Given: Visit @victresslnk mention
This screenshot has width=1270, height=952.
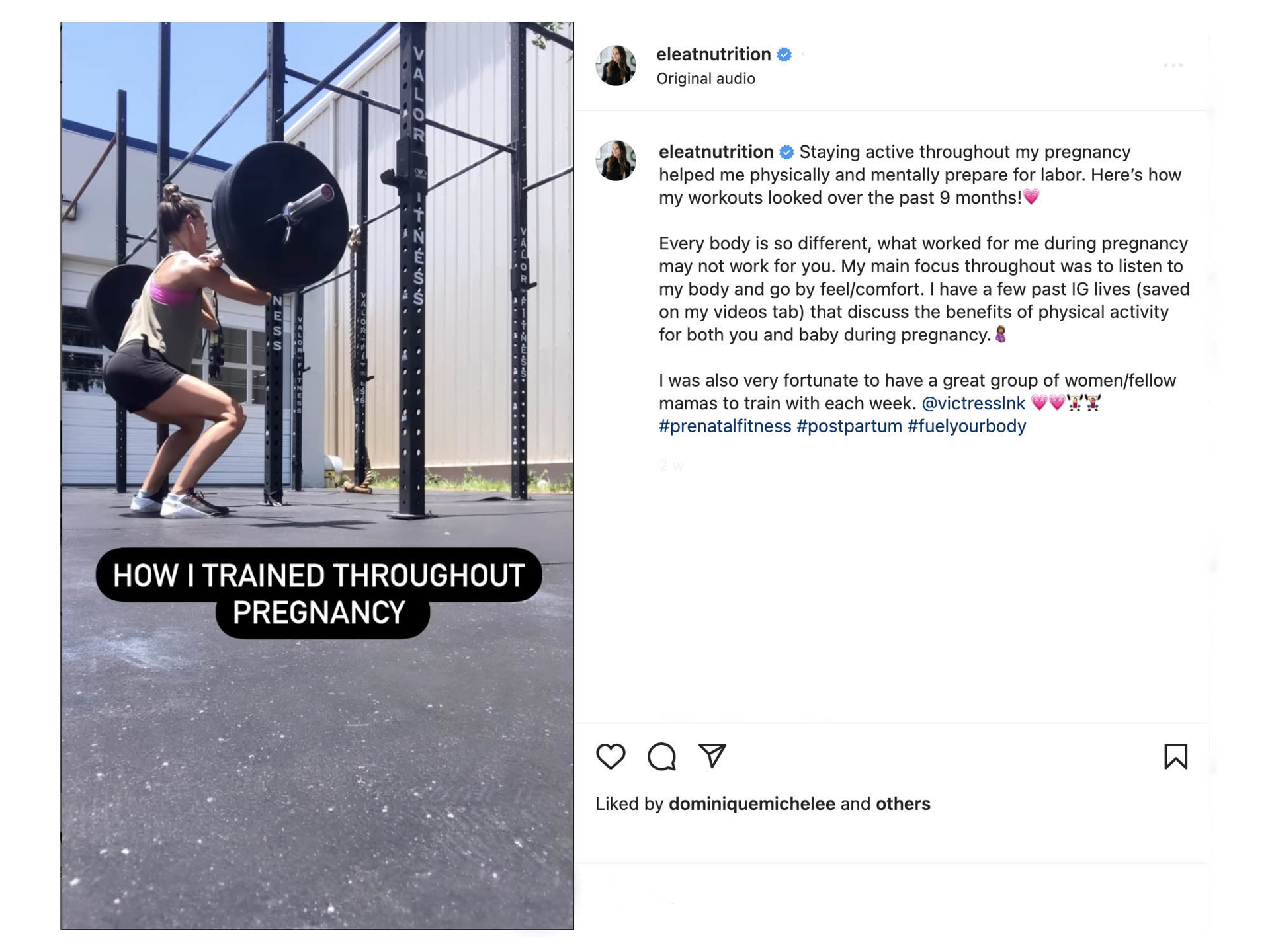Looking at the screenshot, I should click(973, 403).
